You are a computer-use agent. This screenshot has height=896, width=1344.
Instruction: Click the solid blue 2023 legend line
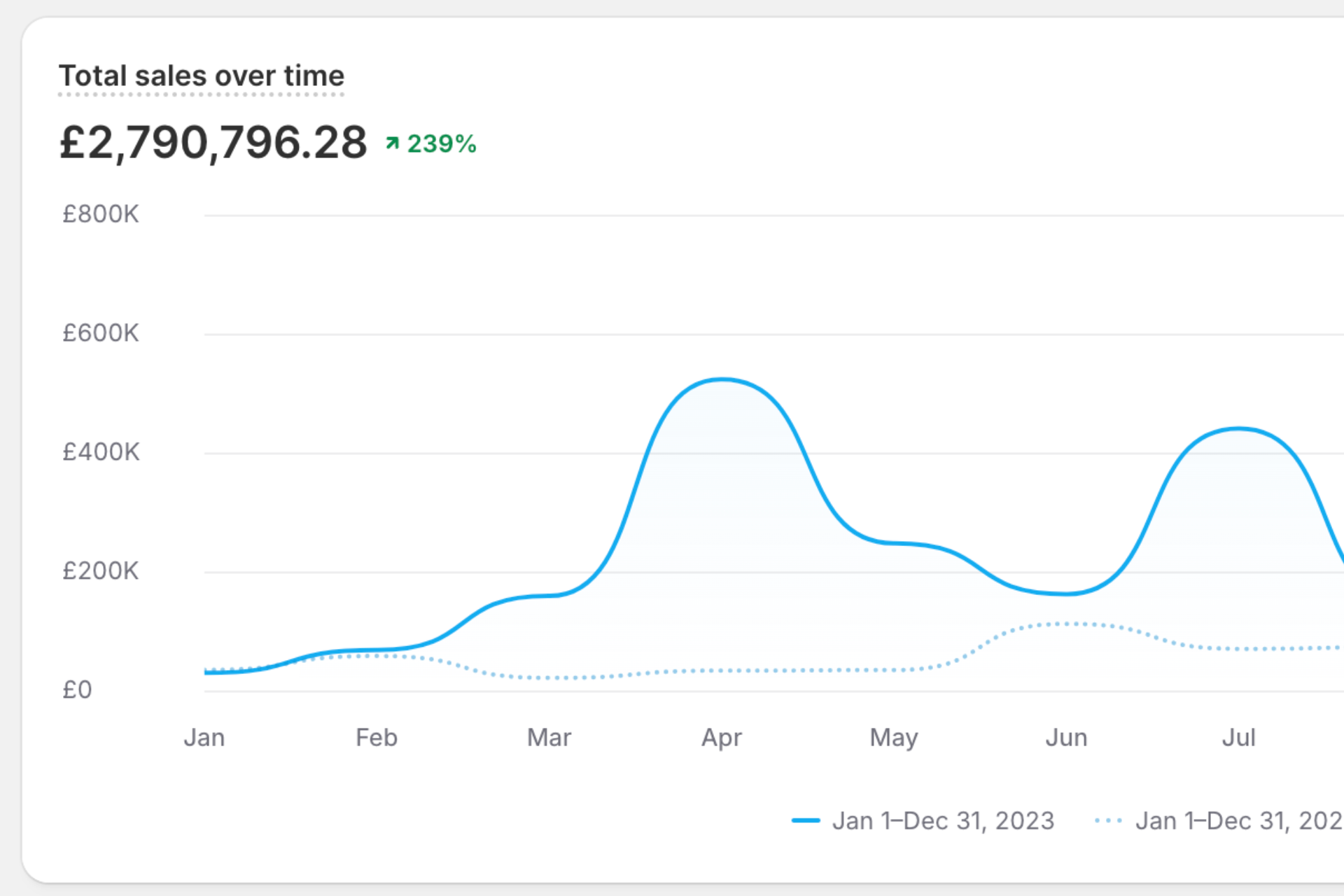click(x=805, y=820)
